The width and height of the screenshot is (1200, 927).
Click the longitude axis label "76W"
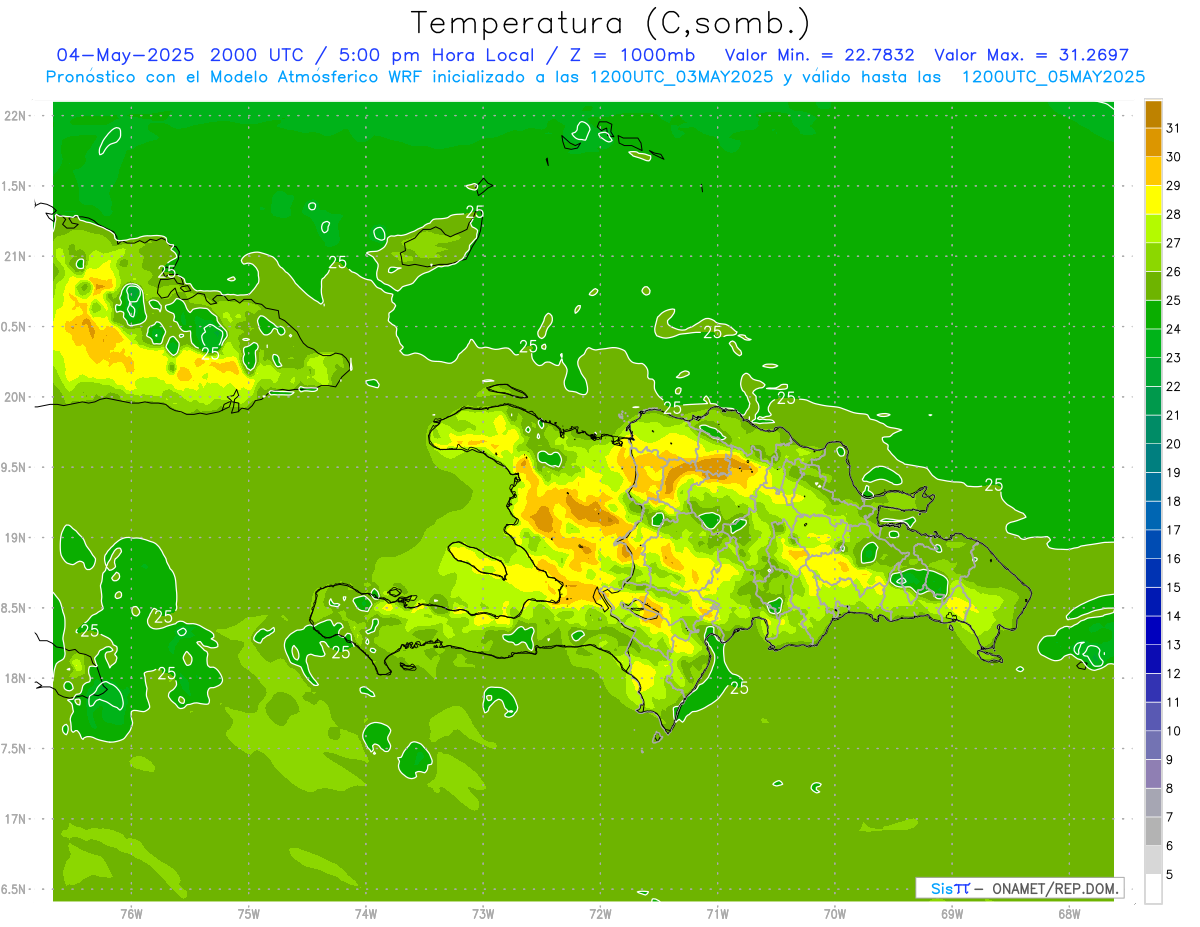[131, 914]
